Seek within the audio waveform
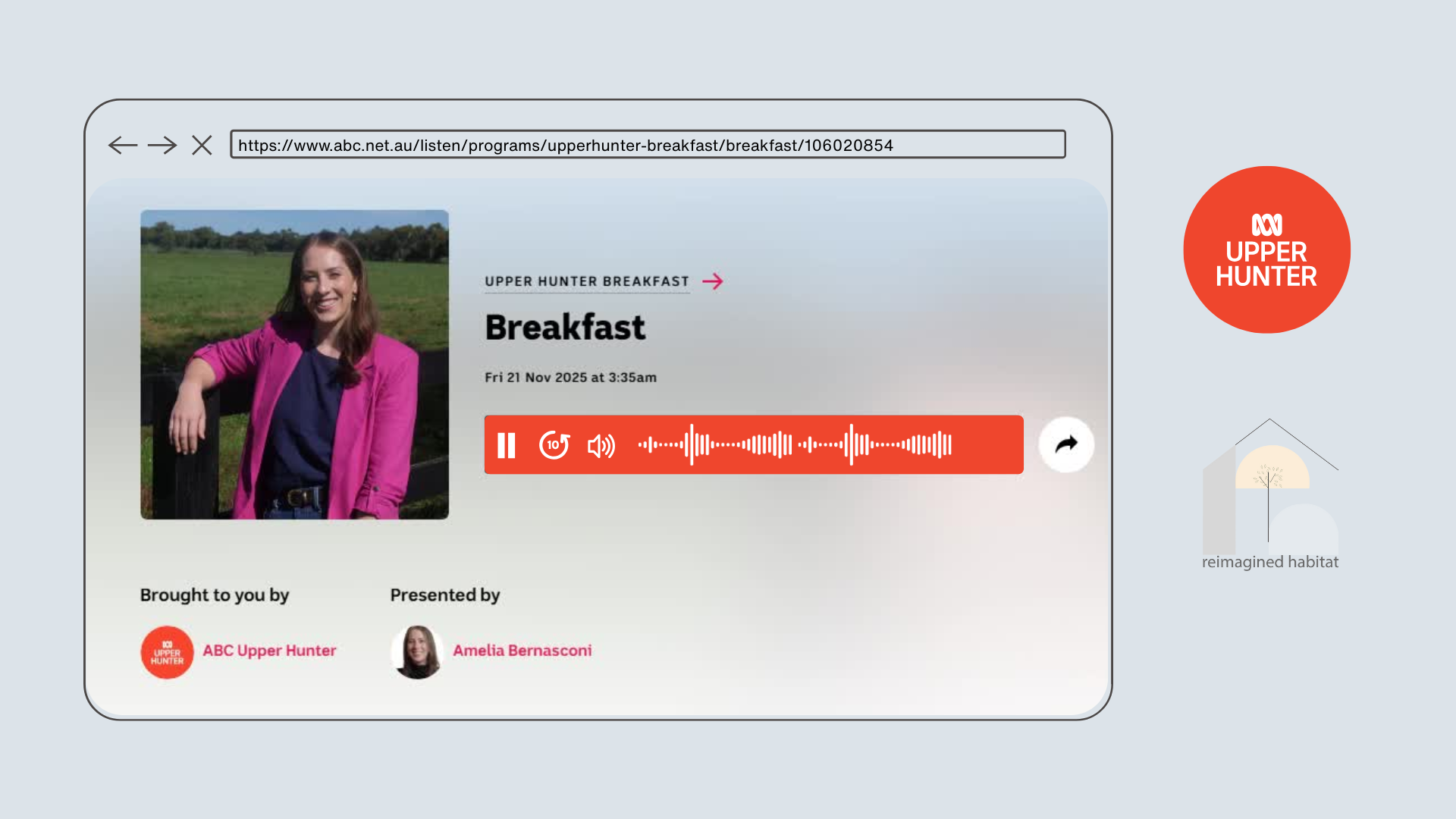 pyautogui.click(x=795, y=444)
